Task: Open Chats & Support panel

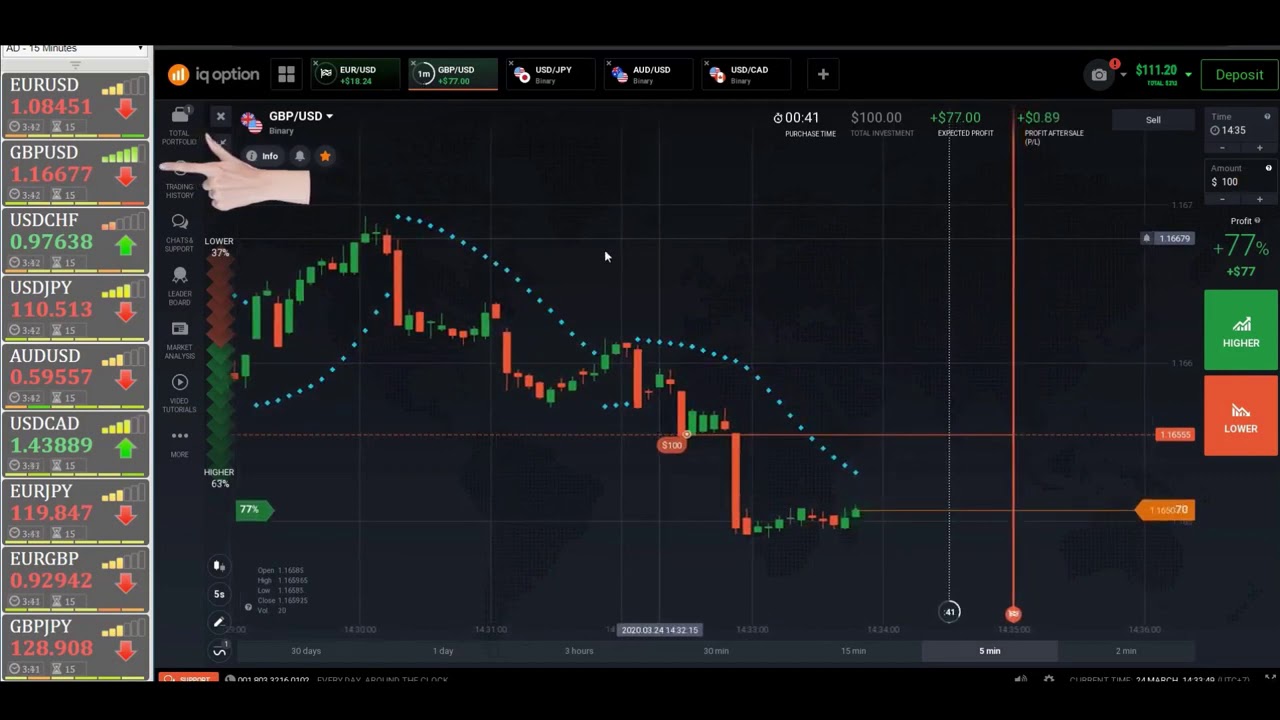Action: coord(180,231)
